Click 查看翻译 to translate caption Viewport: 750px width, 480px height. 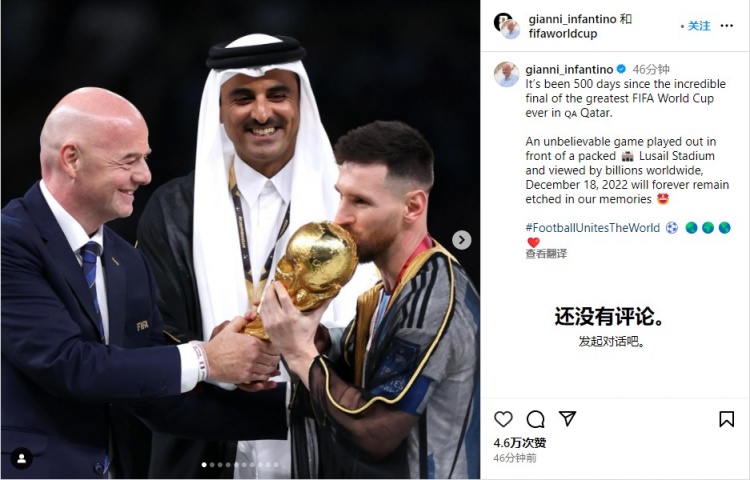[546, 253]
